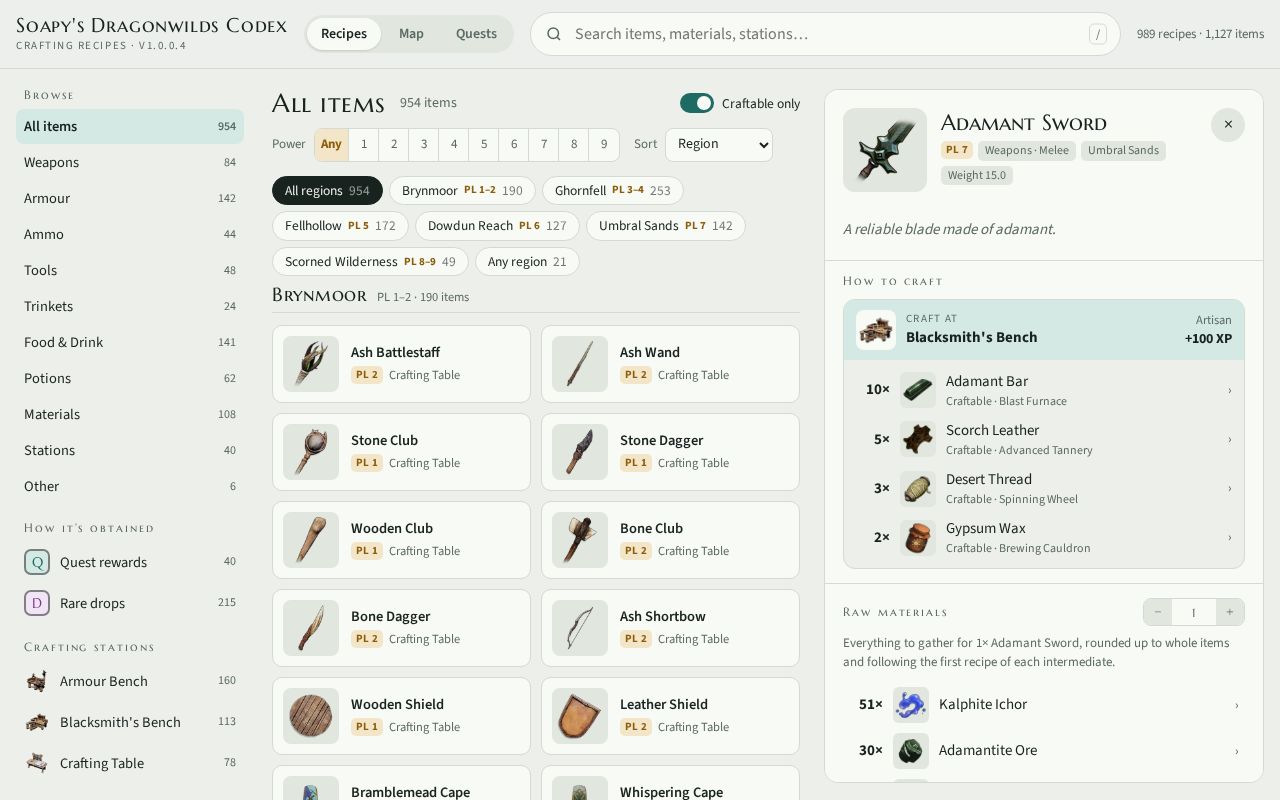
Task: Click the Crafting Table sidebar icon
Action: coord(37,763)
